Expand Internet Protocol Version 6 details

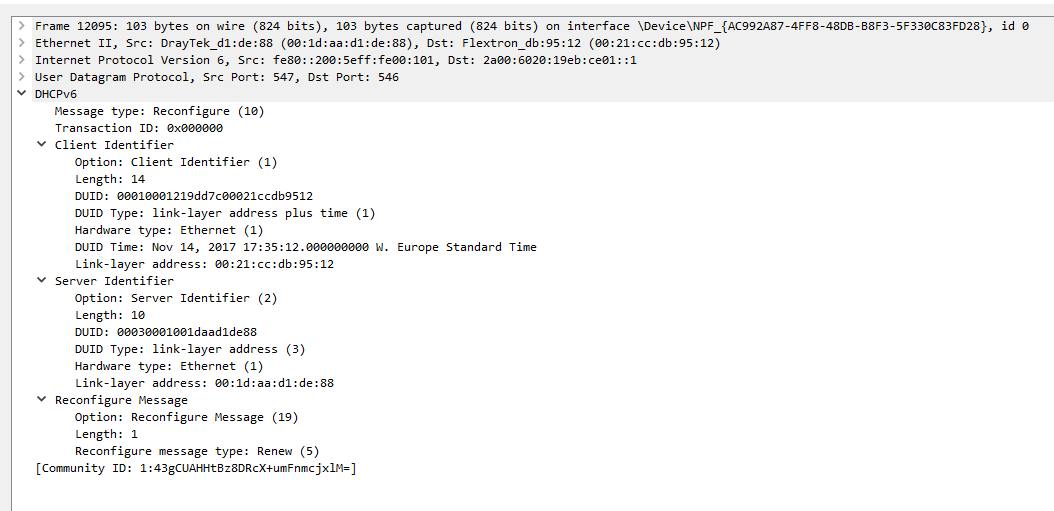coord(22,60)
